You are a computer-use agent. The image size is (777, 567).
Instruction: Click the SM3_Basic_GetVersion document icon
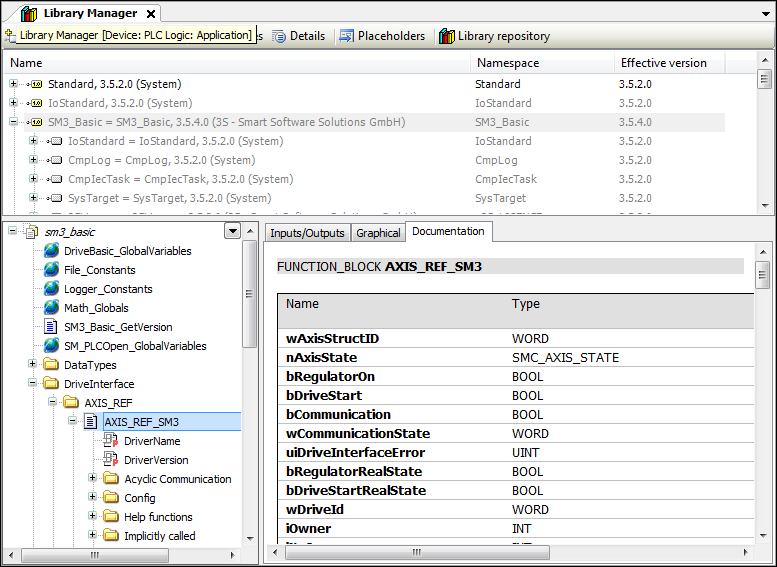click(51, 327)
